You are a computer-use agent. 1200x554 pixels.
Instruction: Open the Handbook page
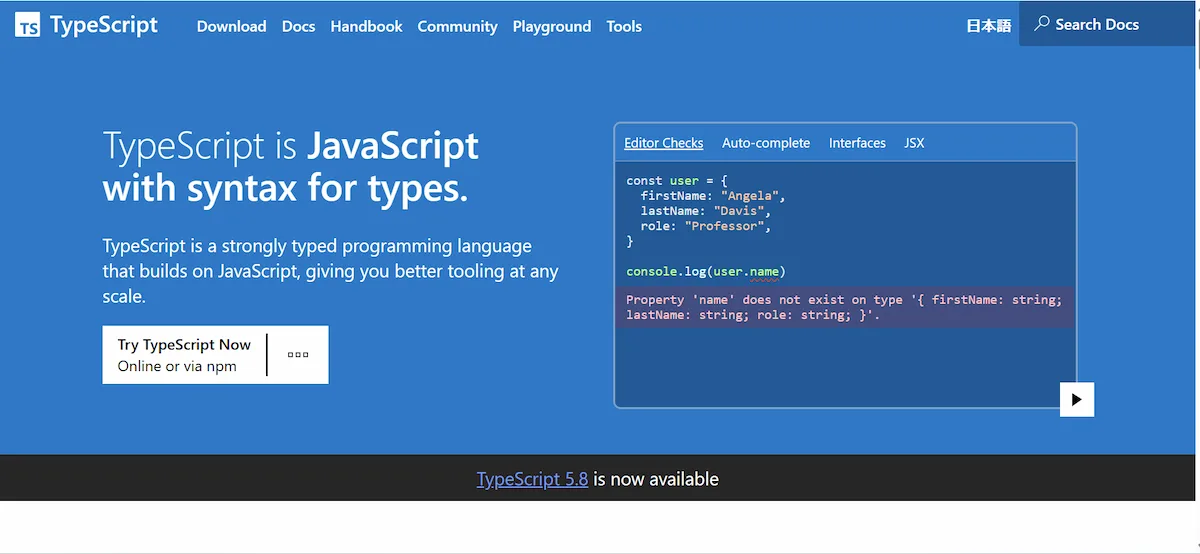pyautogui.click(x=366, y=26)
